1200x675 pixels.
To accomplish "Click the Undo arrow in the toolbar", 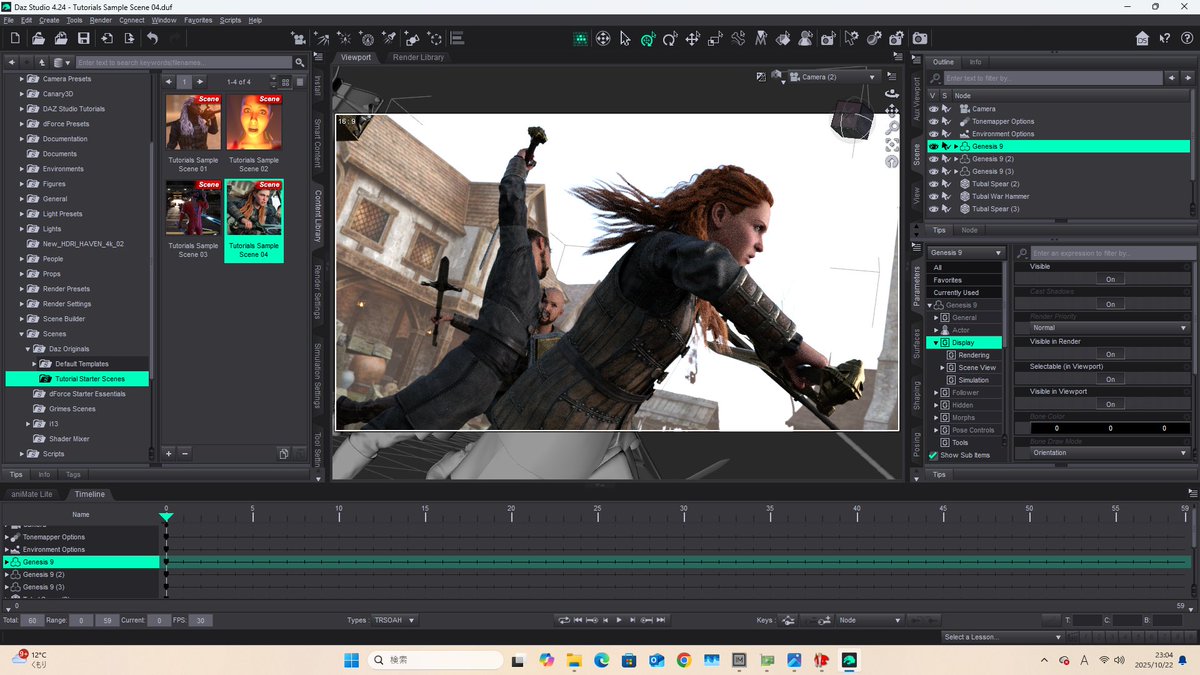I will [152, 39].
